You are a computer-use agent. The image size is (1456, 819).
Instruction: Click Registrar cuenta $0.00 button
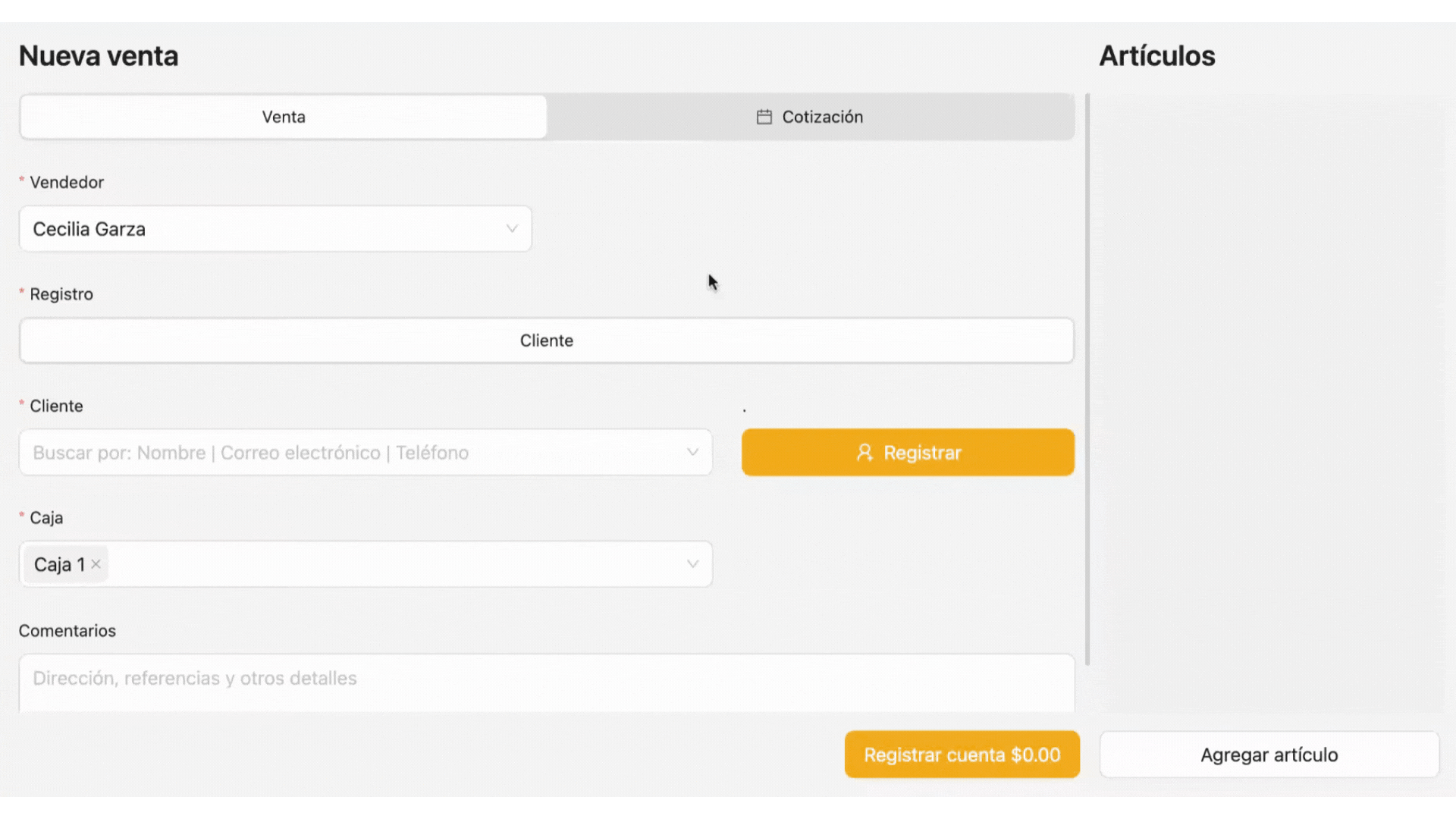click(962, 755)
